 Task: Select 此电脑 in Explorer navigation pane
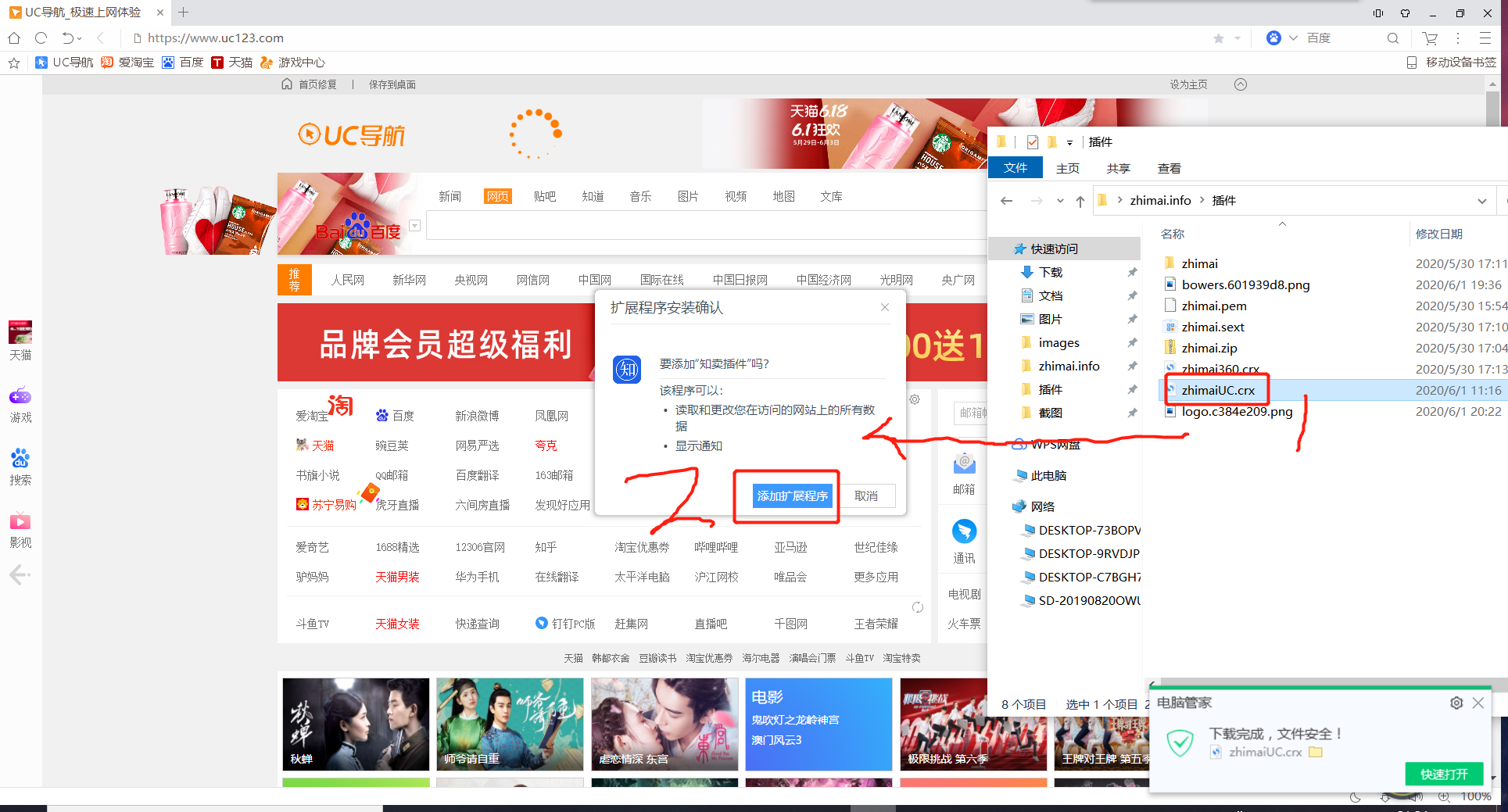(1048, 475)
